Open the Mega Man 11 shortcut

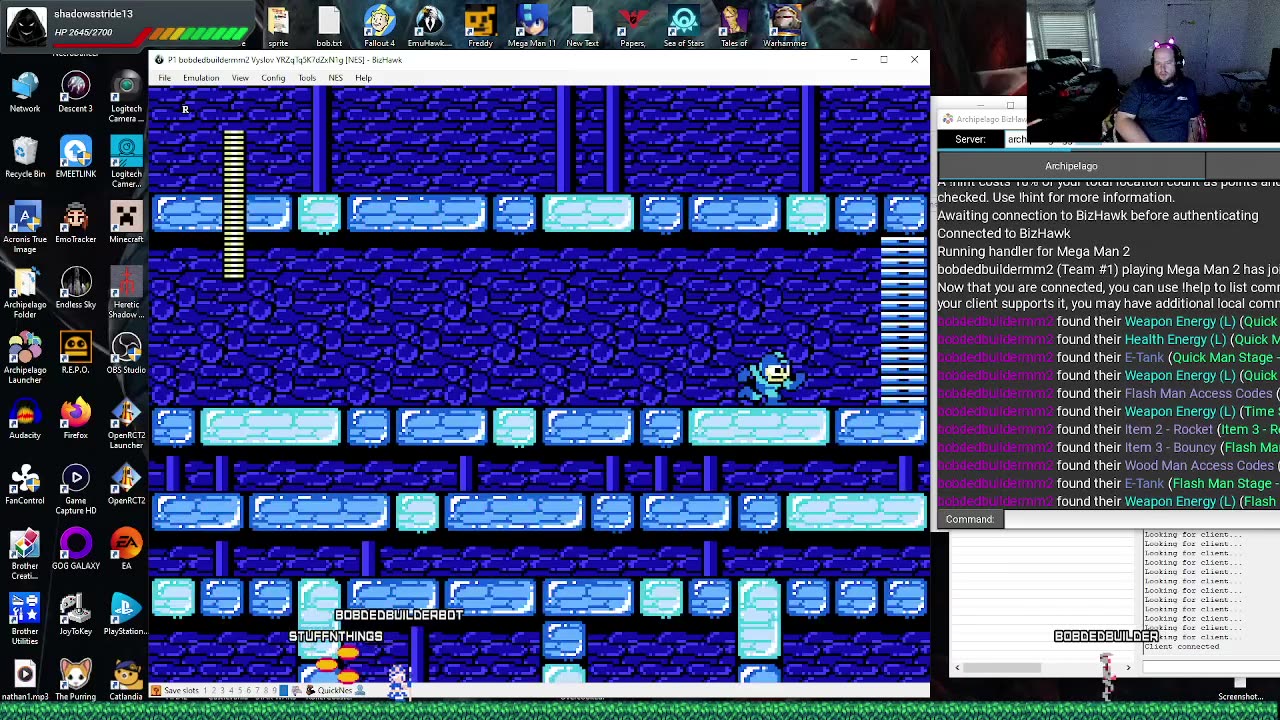(x=531, y=25)
